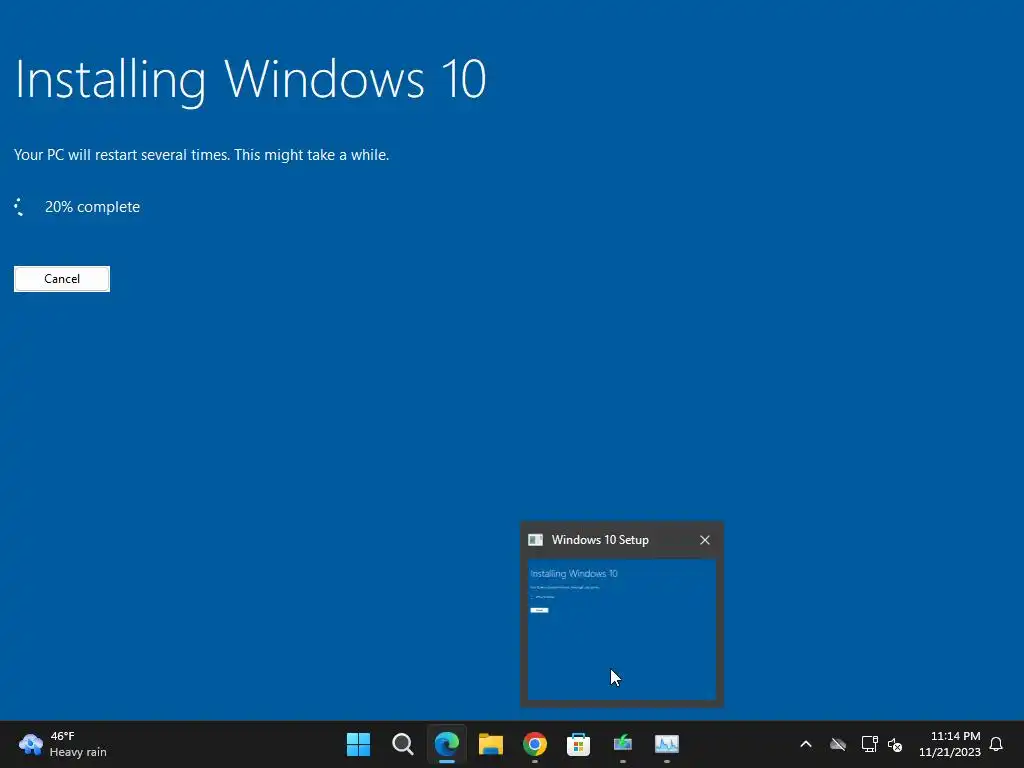
Task: Open Microsoft Store from taskbar
Action: 579,744
